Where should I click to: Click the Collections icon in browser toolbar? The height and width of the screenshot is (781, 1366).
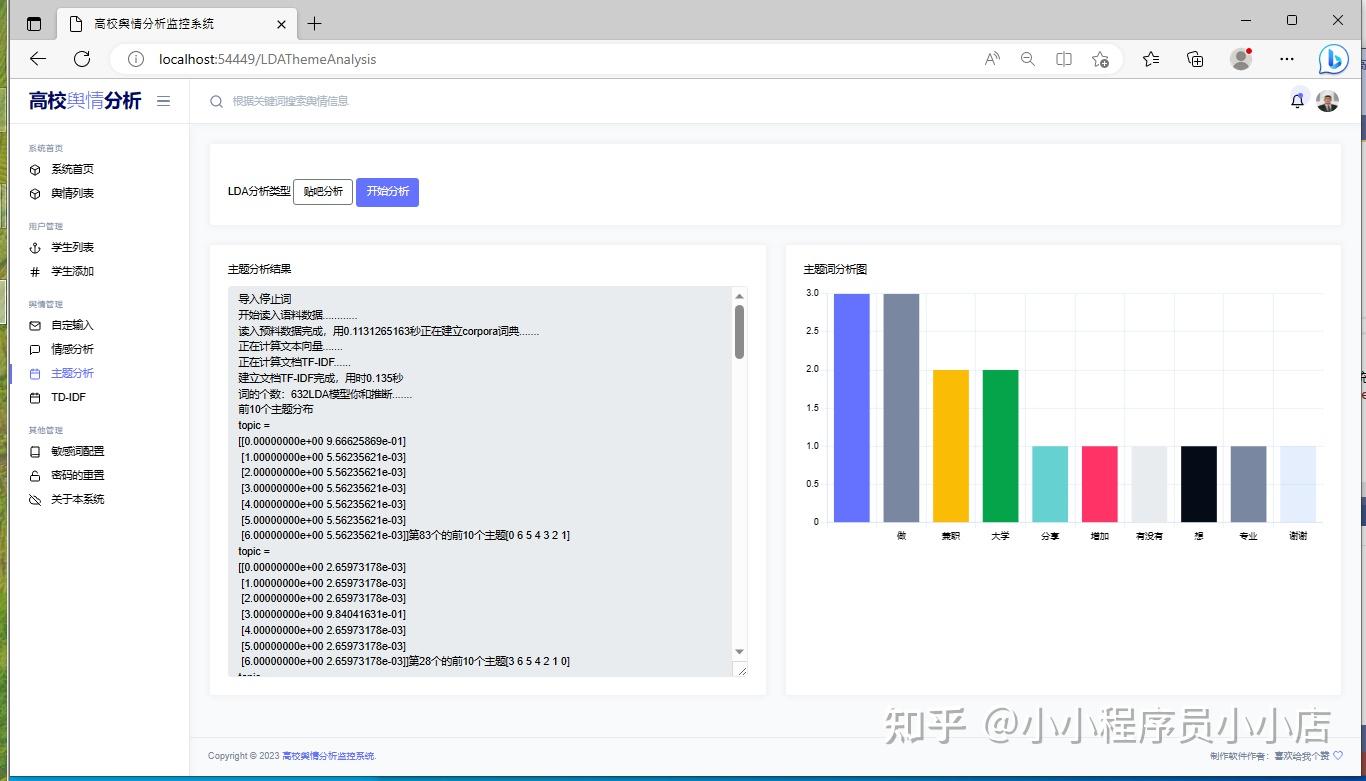point(1195,59)
